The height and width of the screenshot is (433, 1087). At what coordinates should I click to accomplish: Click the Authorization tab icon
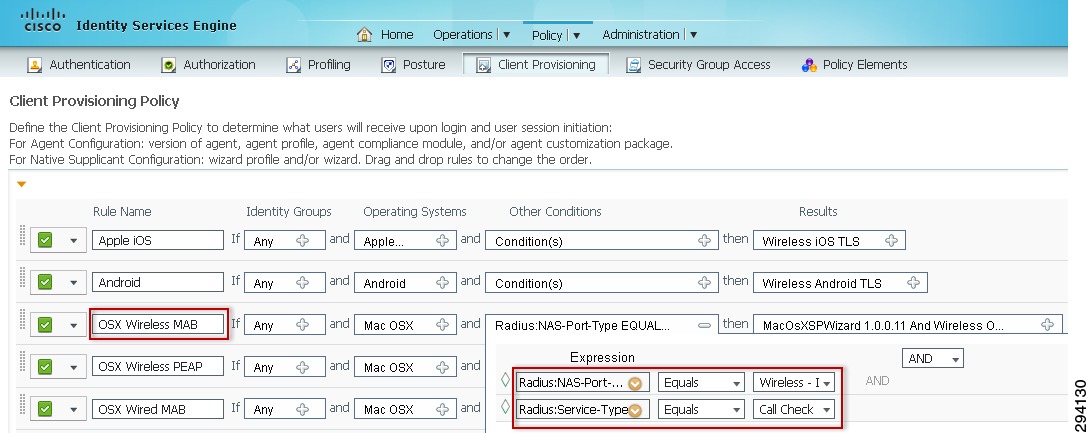pyautogui.click(x=168, y=65)
